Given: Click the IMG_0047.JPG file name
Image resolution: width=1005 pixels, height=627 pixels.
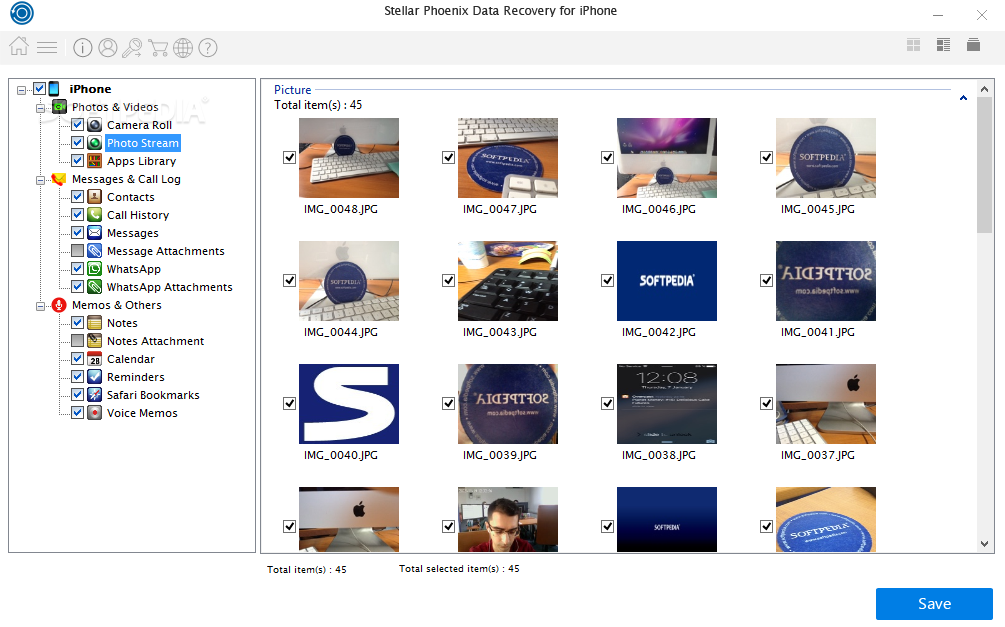Looking at the screenshot, I should [x=499, y=209].
